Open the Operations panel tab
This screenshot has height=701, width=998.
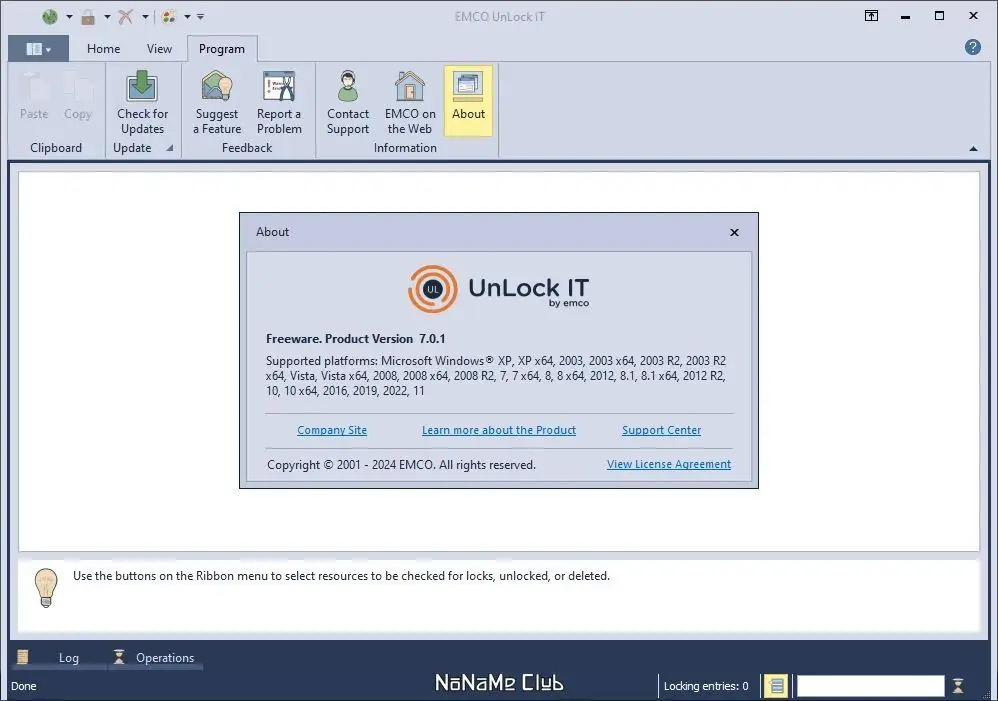pyautogui.click(x=154, y=658)
